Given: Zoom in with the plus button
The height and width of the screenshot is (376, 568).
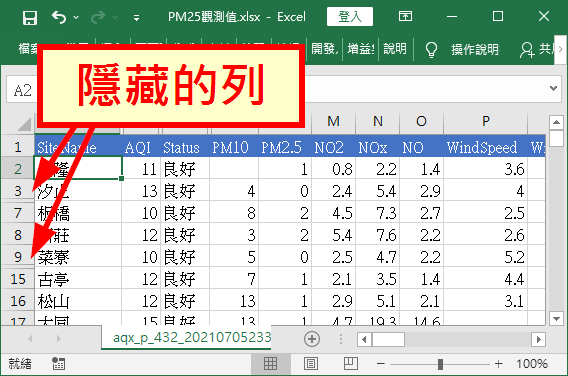Looking at the screenshot, I should click(499, 363).
